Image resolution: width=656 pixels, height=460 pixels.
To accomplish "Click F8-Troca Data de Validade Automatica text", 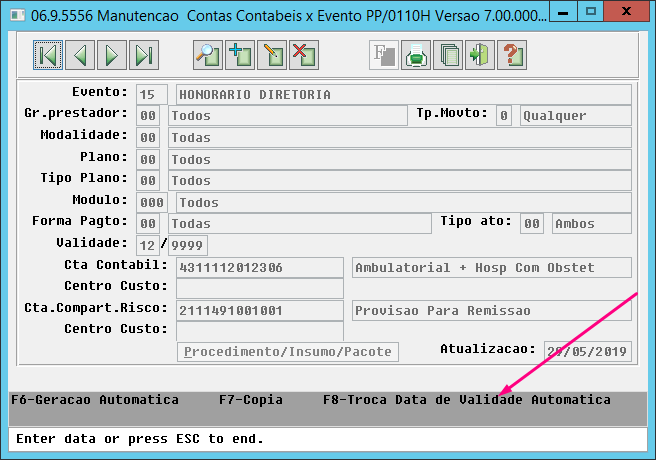I will 466,400.
